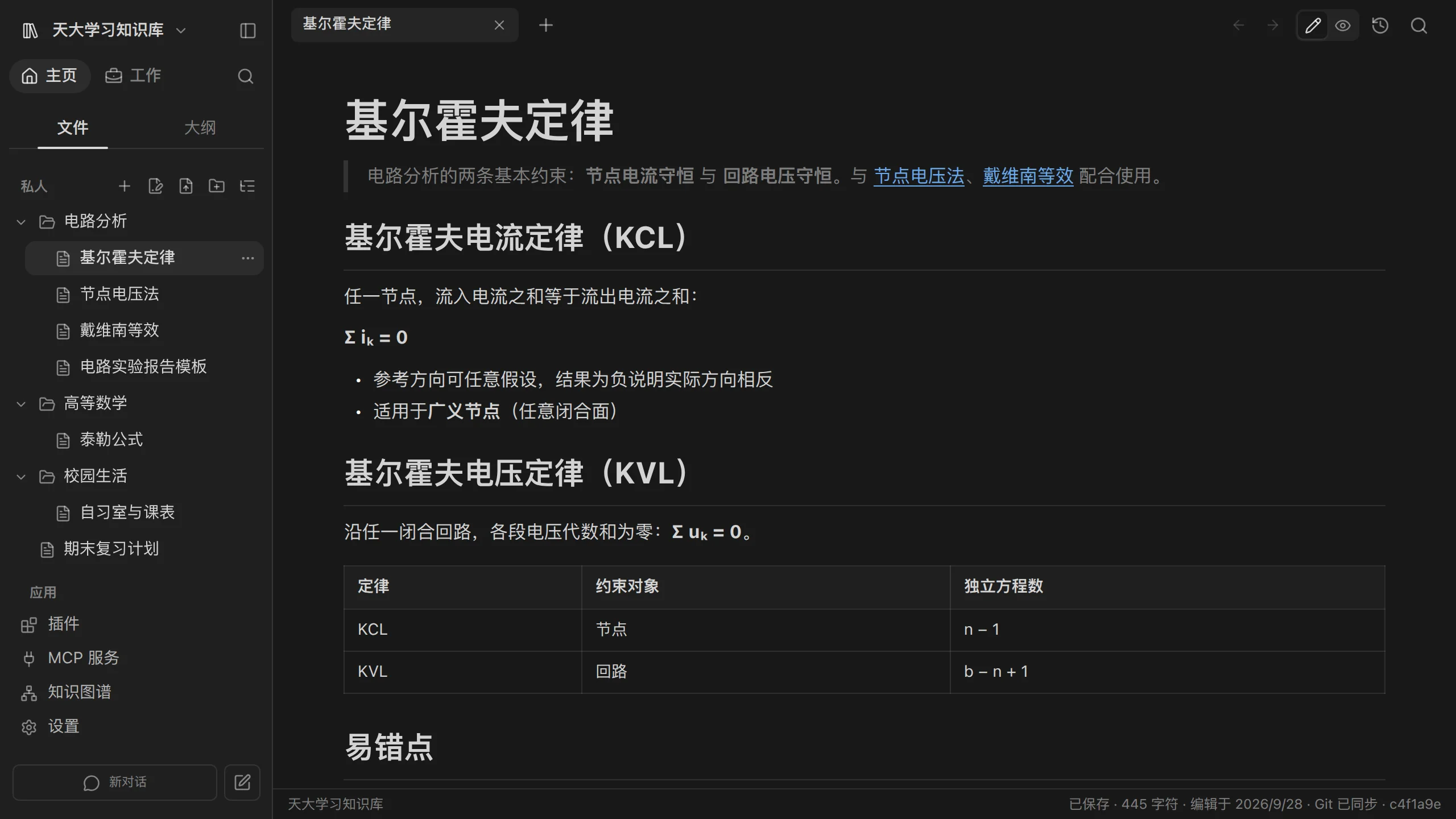This screenshot has width=1456, height=819.
Task: Open 期末复习计划 note
Action: tap(136, 549)
